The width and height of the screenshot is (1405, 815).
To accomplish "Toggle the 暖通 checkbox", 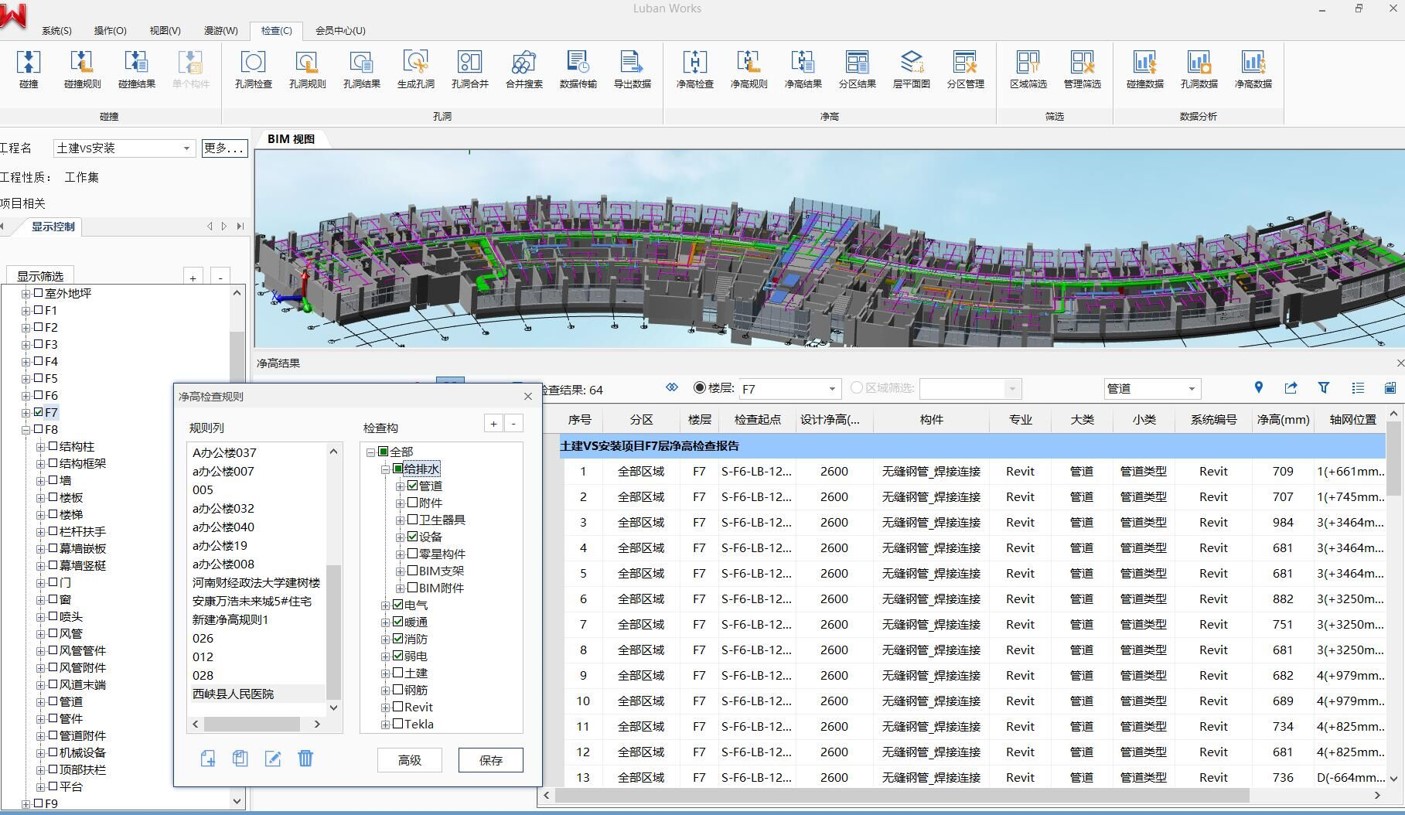I will (x=398, y=622).
